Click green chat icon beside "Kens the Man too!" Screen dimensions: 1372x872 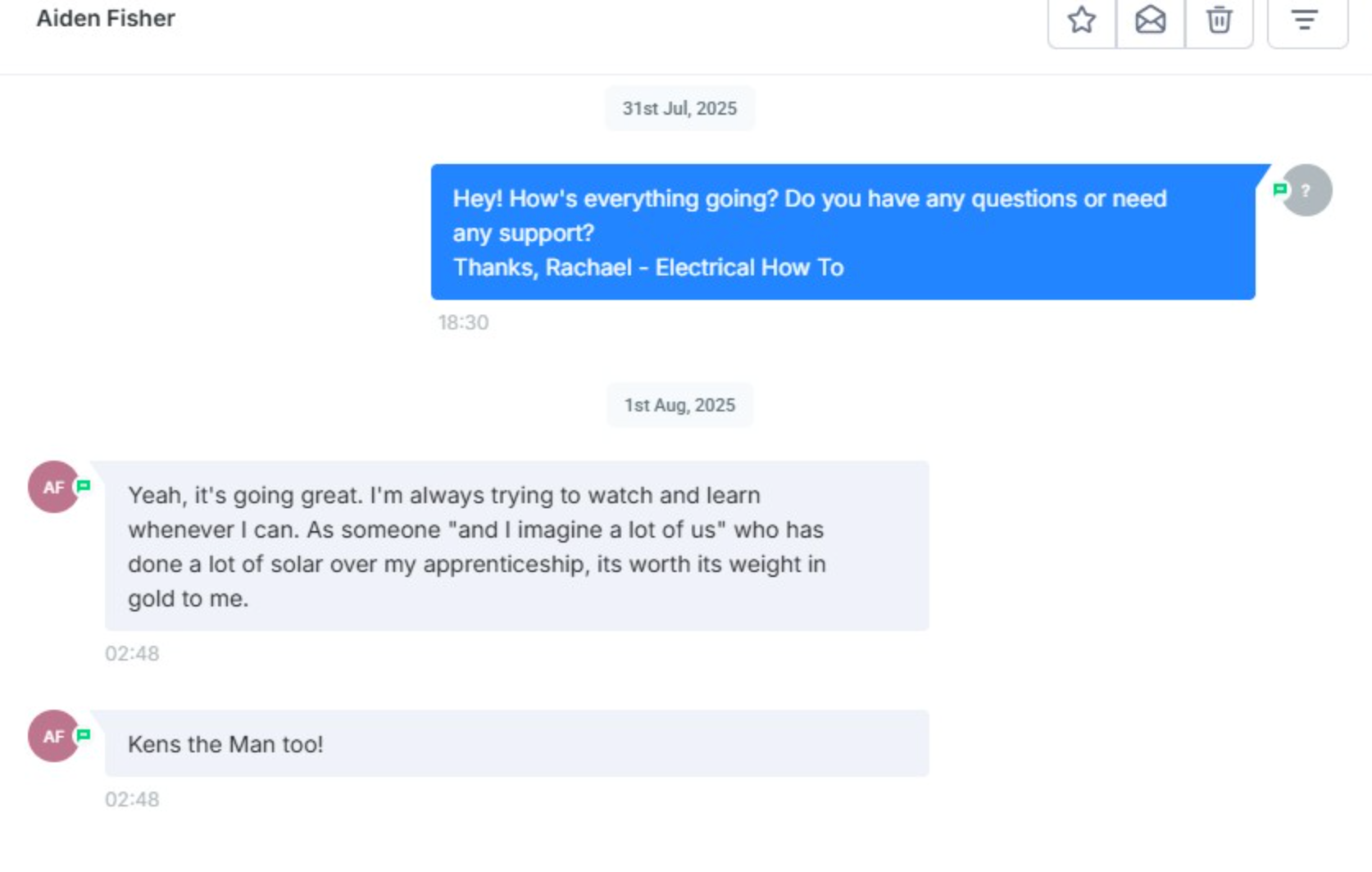84,735
